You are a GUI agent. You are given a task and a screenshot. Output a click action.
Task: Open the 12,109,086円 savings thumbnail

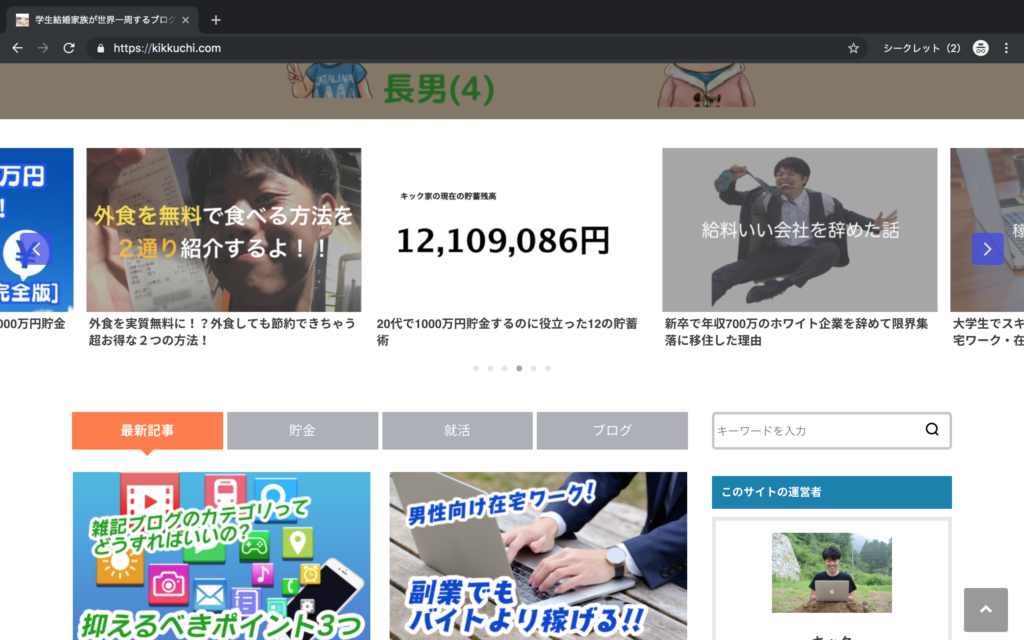[x=511, y=230]
